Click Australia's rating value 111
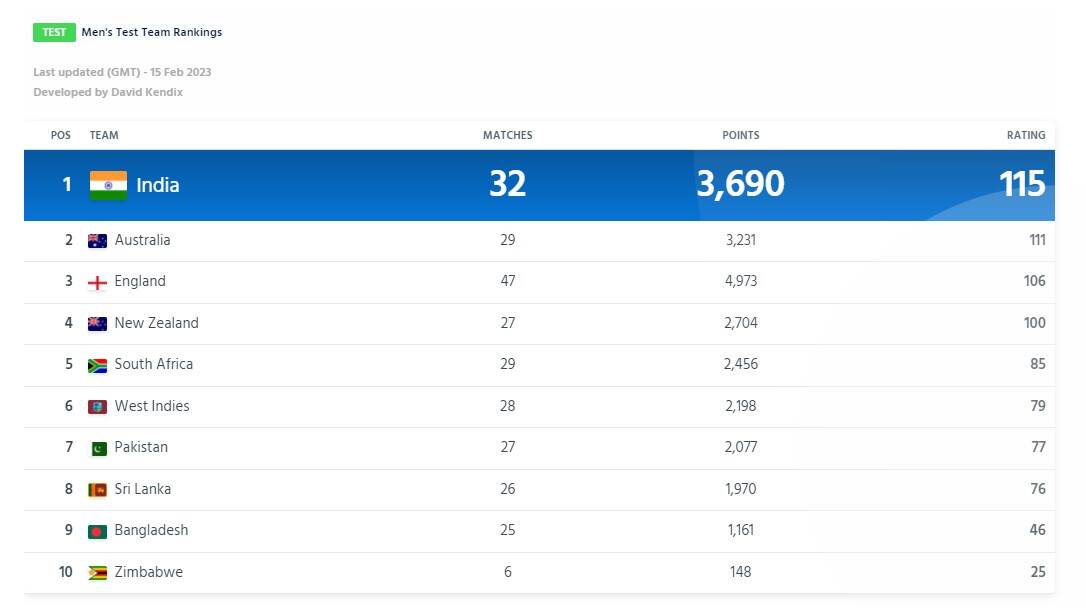 pyautogui.click(x=1038, y=240)
